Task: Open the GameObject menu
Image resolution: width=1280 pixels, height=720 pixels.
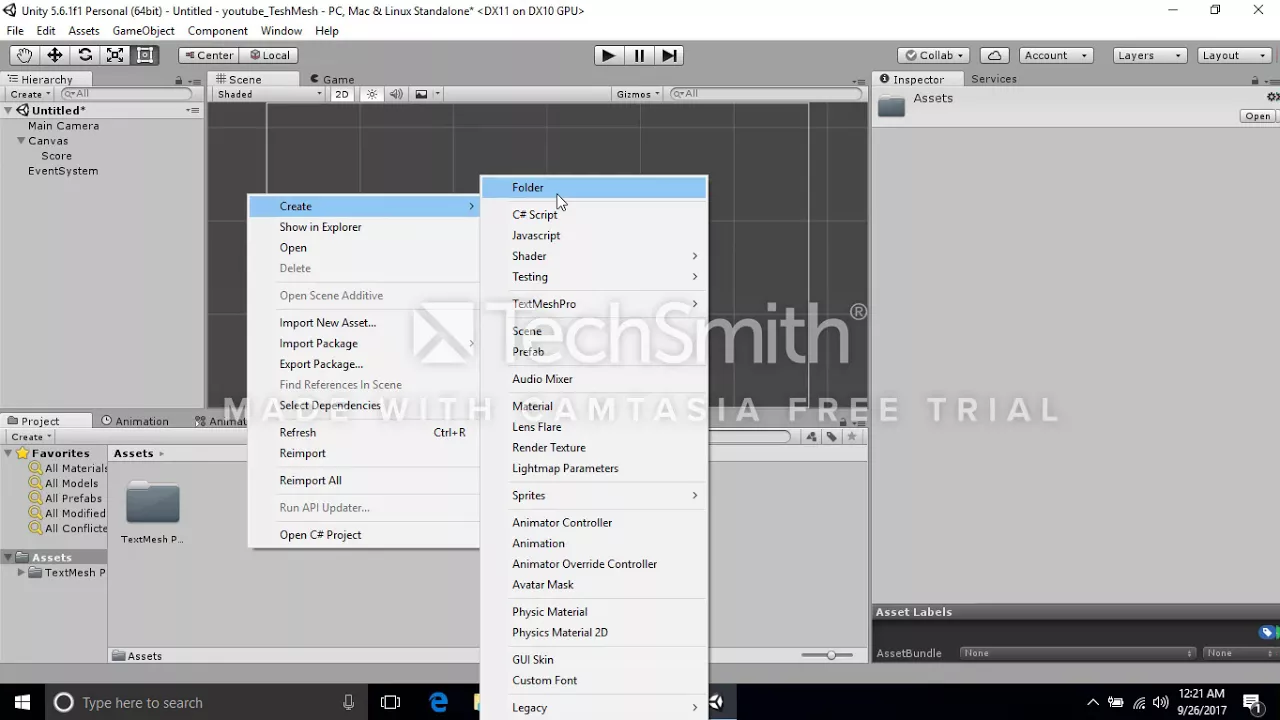Action: (x=143, y=31)
